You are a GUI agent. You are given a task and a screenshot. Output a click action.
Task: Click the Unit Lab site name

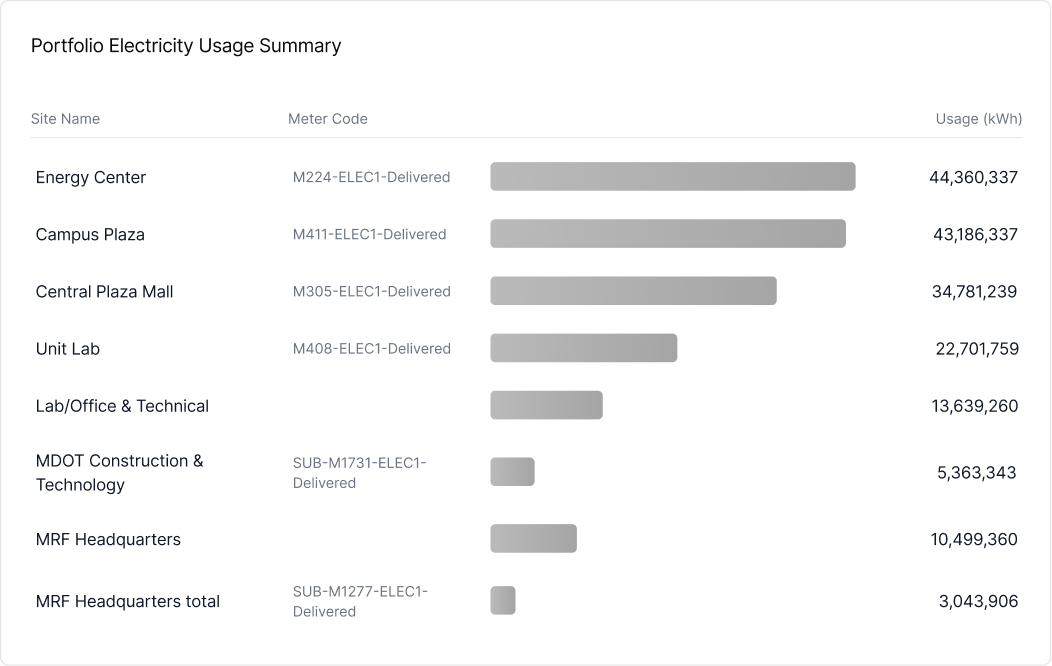point(68,349)
